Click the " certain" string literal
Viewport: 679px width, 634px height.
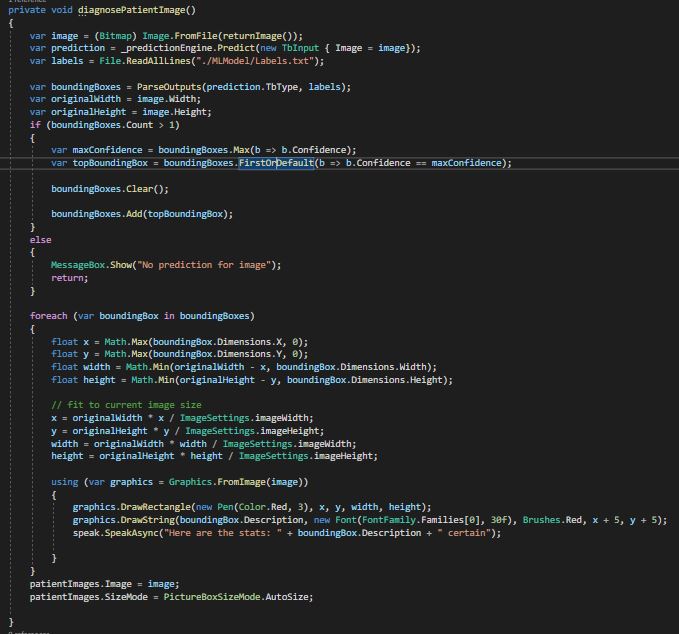tap(463, 533)
